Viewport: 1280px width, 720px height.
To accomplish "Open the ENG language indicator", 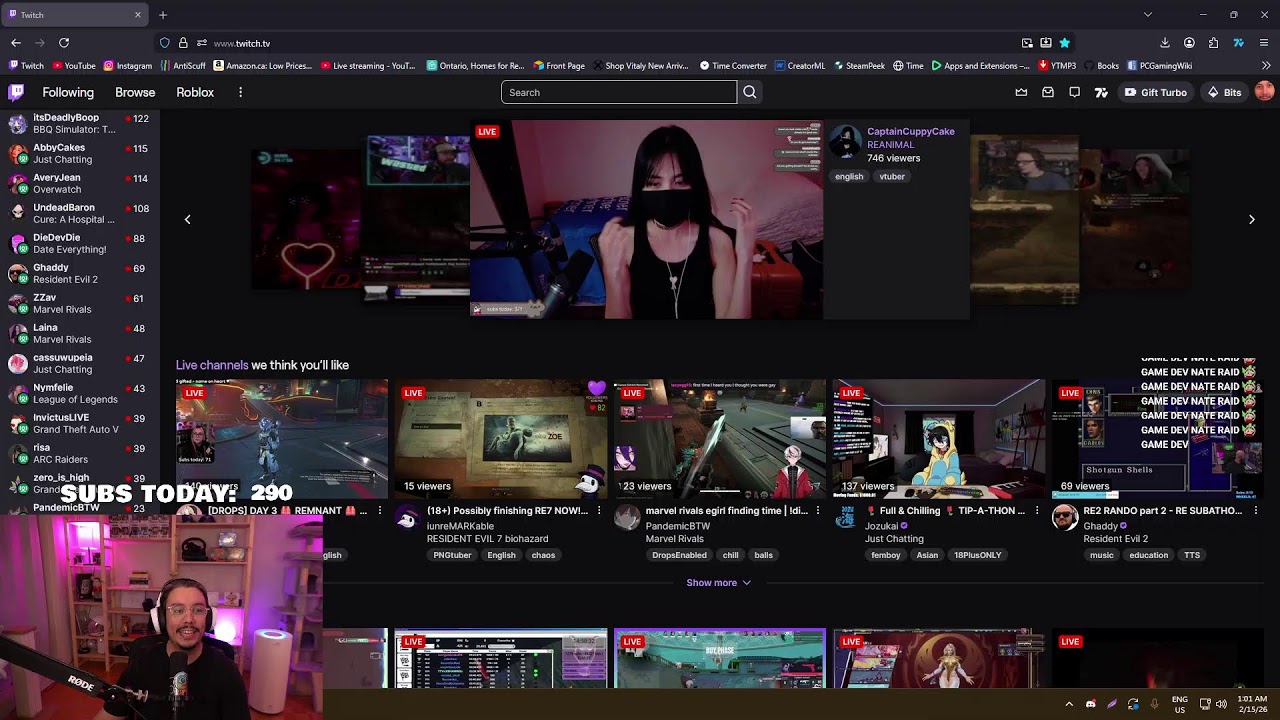I will coord(1180,704).
